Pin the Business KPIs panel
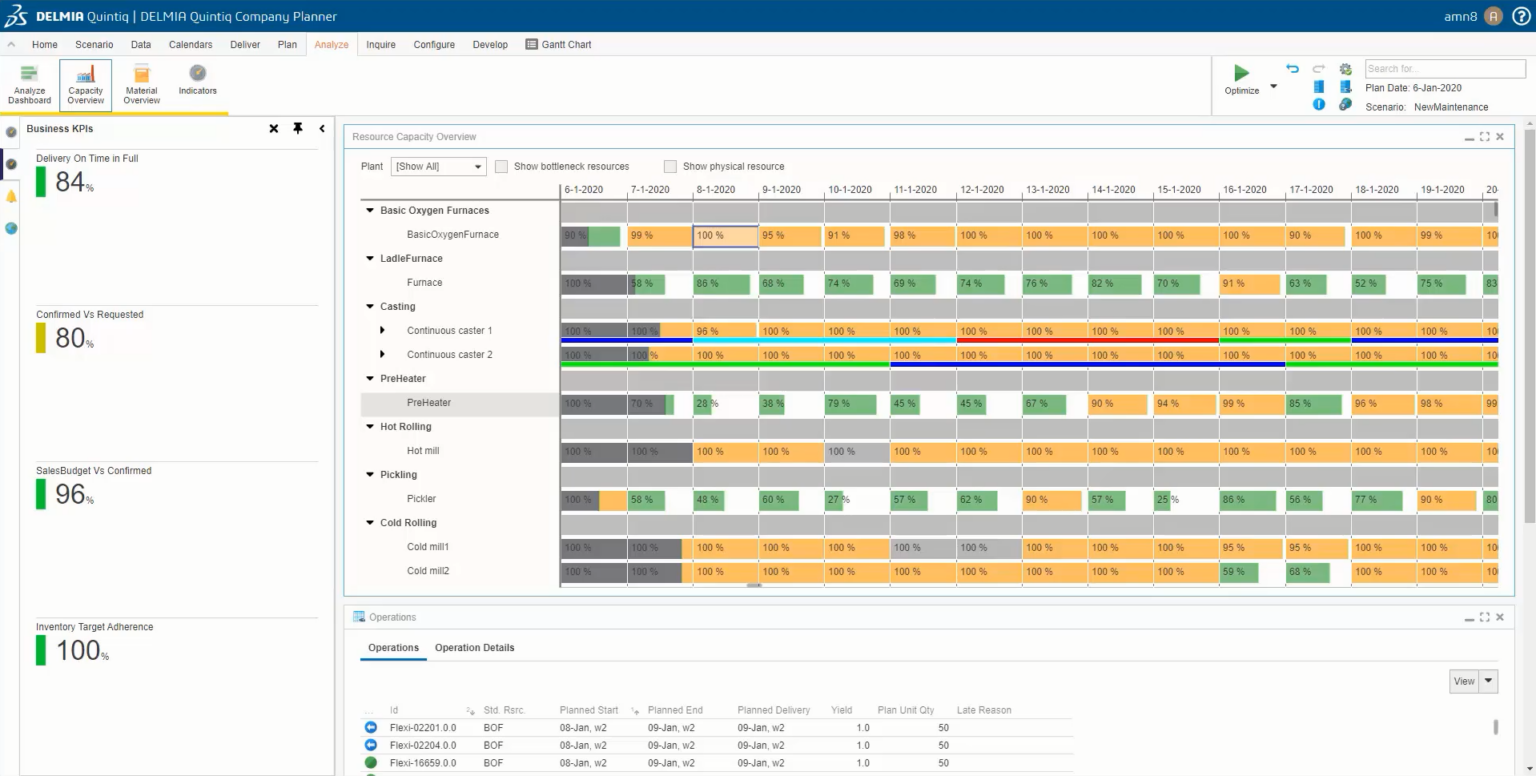The image size is (1536, 776). coord(297,128)
